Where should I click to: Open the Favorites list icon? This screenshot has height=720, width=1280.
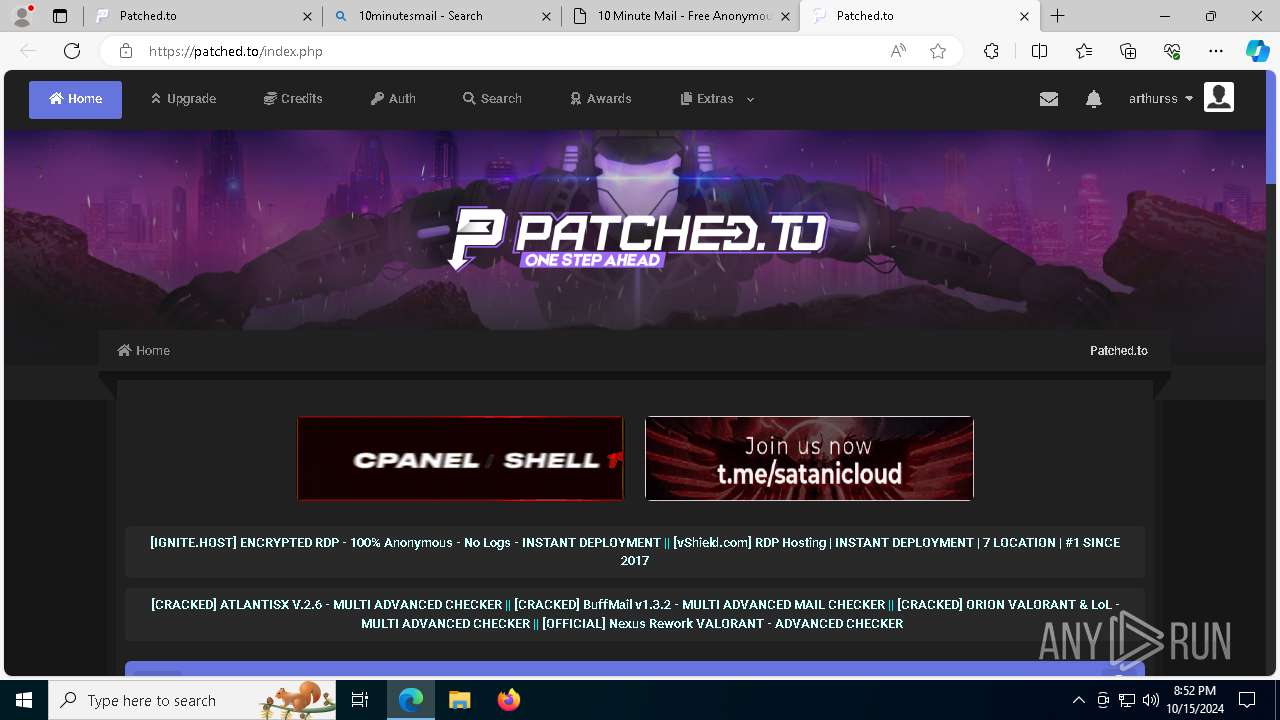pyautogui.click(x=1084, y=51)
